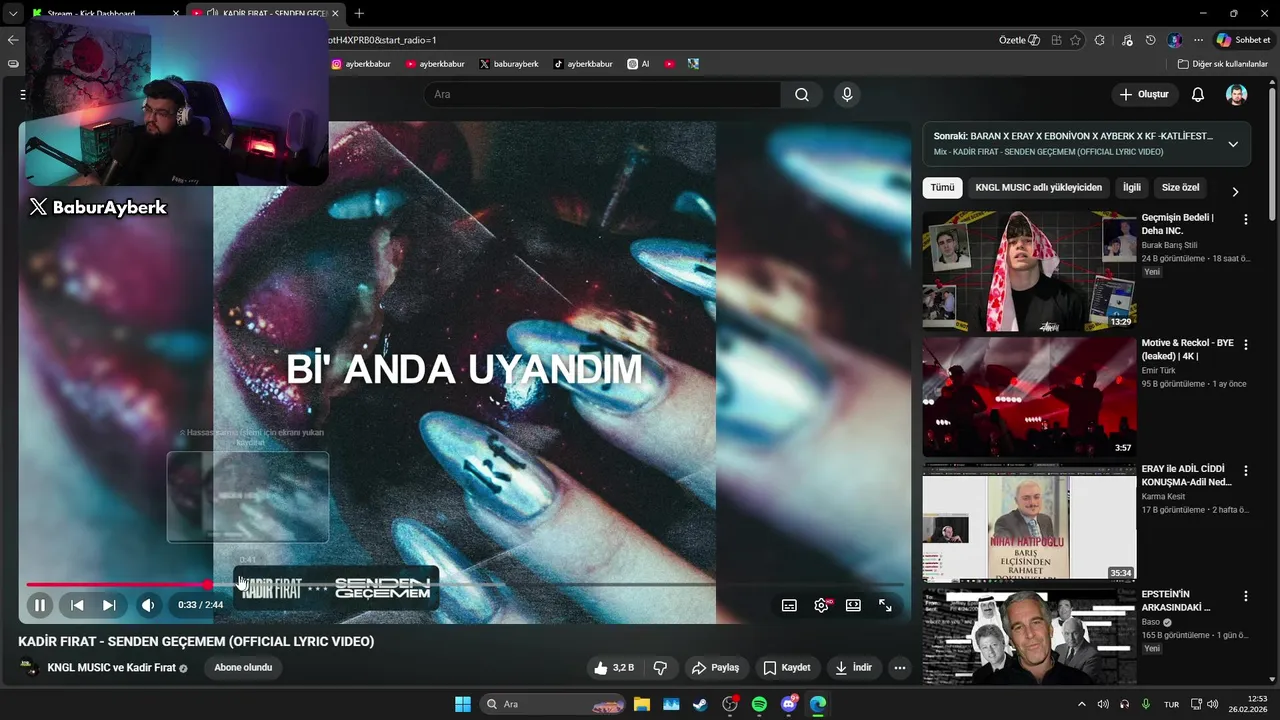Show more filter chips with the right arrow
Image resolution: width=1280 pixels, height=720 pixels.
click(1235, 191)
